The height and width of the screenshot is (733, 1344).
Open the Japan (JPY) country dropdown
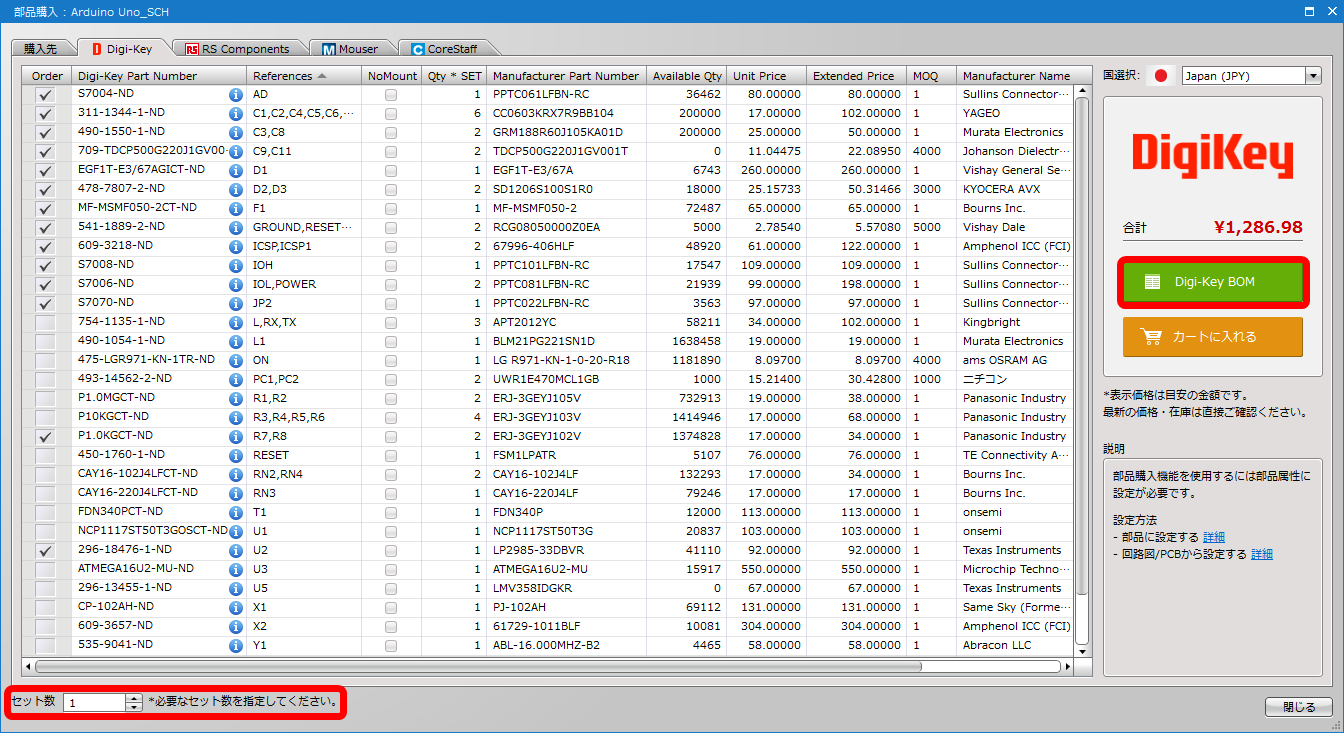(x=1252, y=76)
